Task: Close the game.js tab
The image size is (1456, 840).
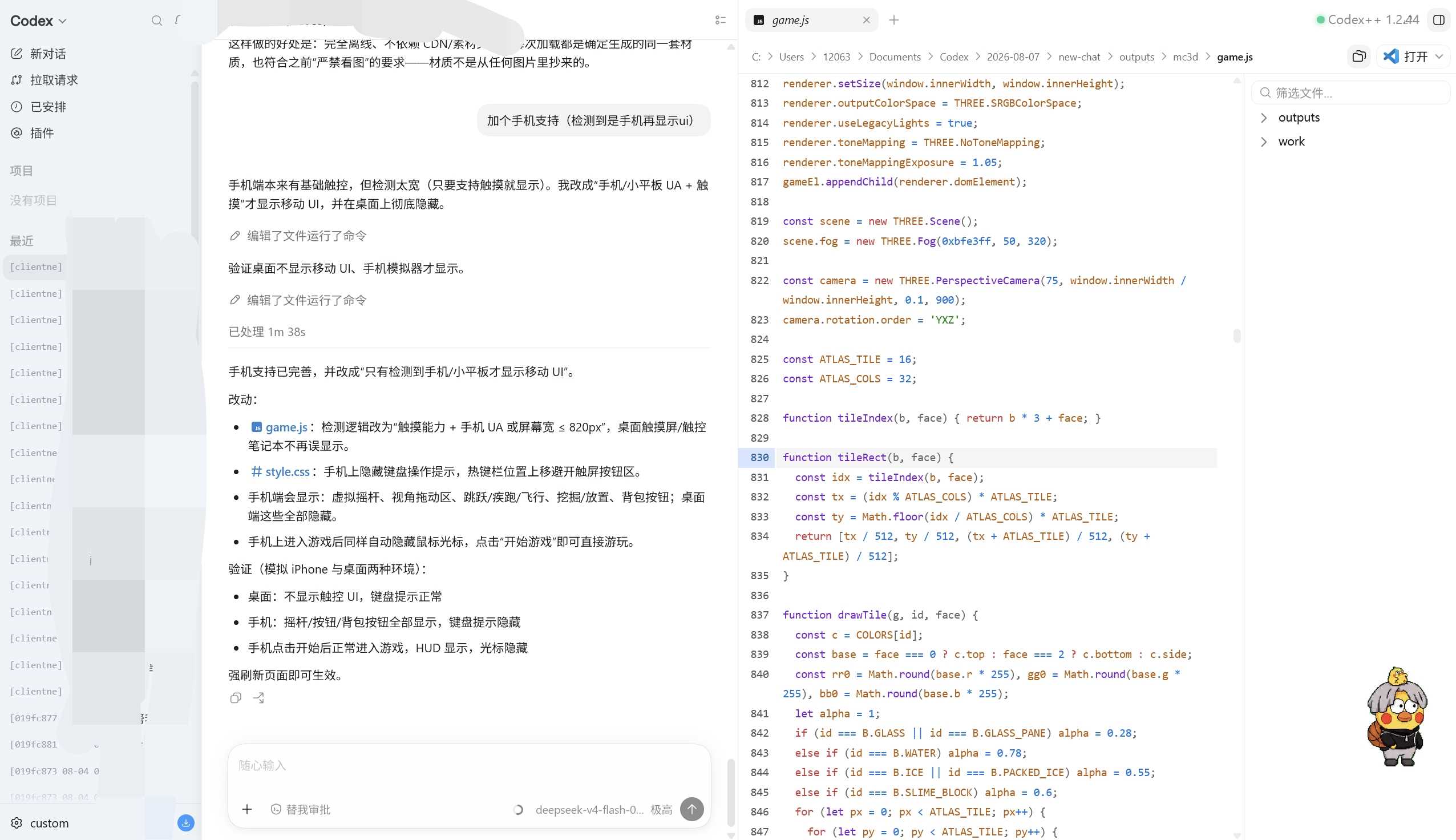Action: click(x=866, y=20)
